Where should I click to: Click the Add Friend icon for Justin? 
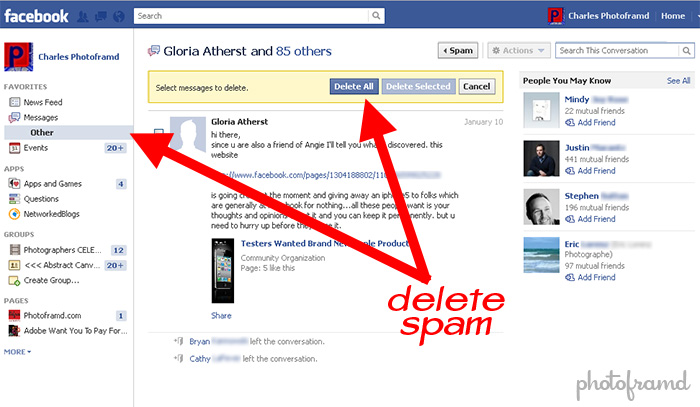[x=570, y=170]
